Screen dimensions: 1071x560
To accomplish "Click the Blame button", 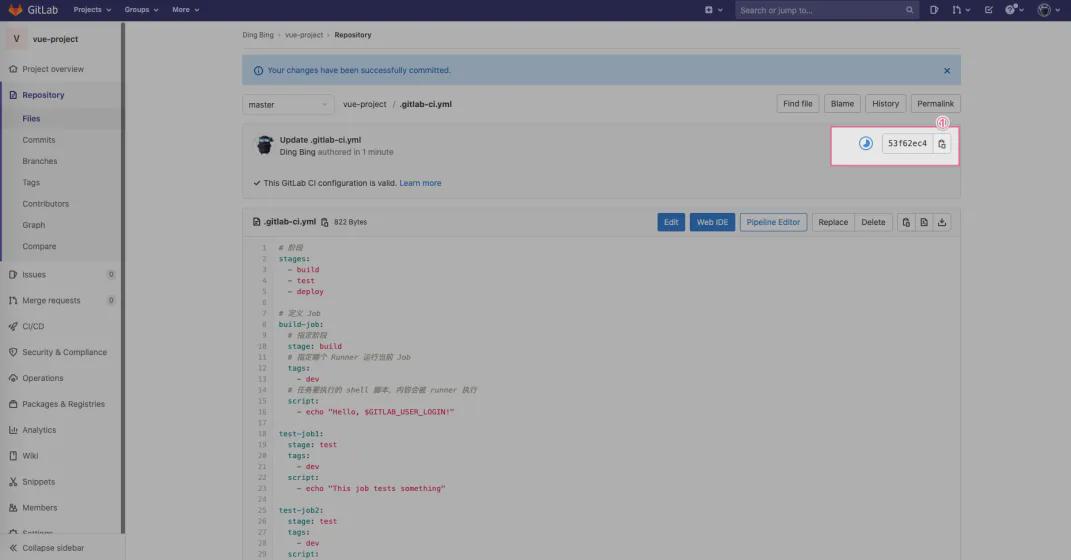I will pyautogui.click(x=842, y=104).
